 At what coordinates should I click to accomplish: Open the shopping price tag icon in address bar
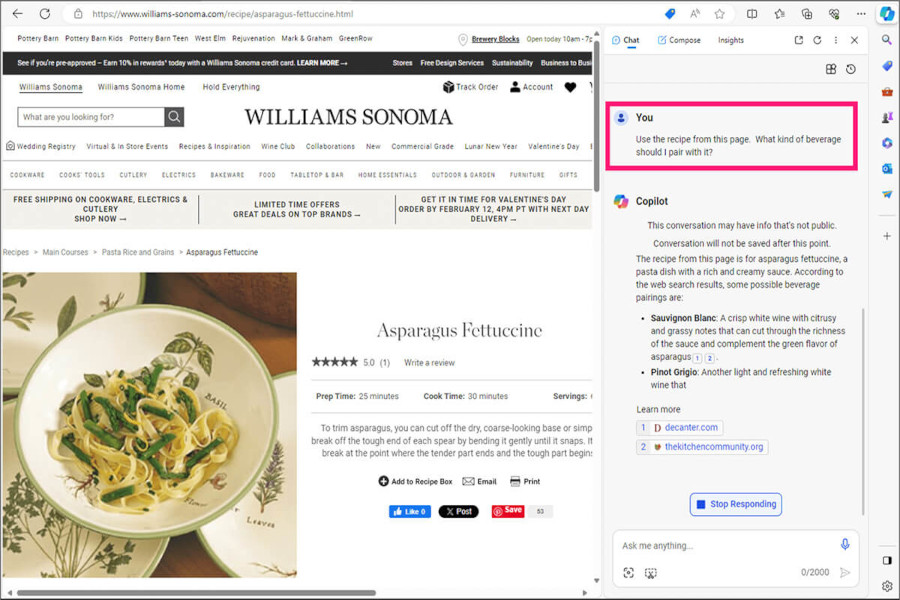pyautogui.click(x=670, y=14)
